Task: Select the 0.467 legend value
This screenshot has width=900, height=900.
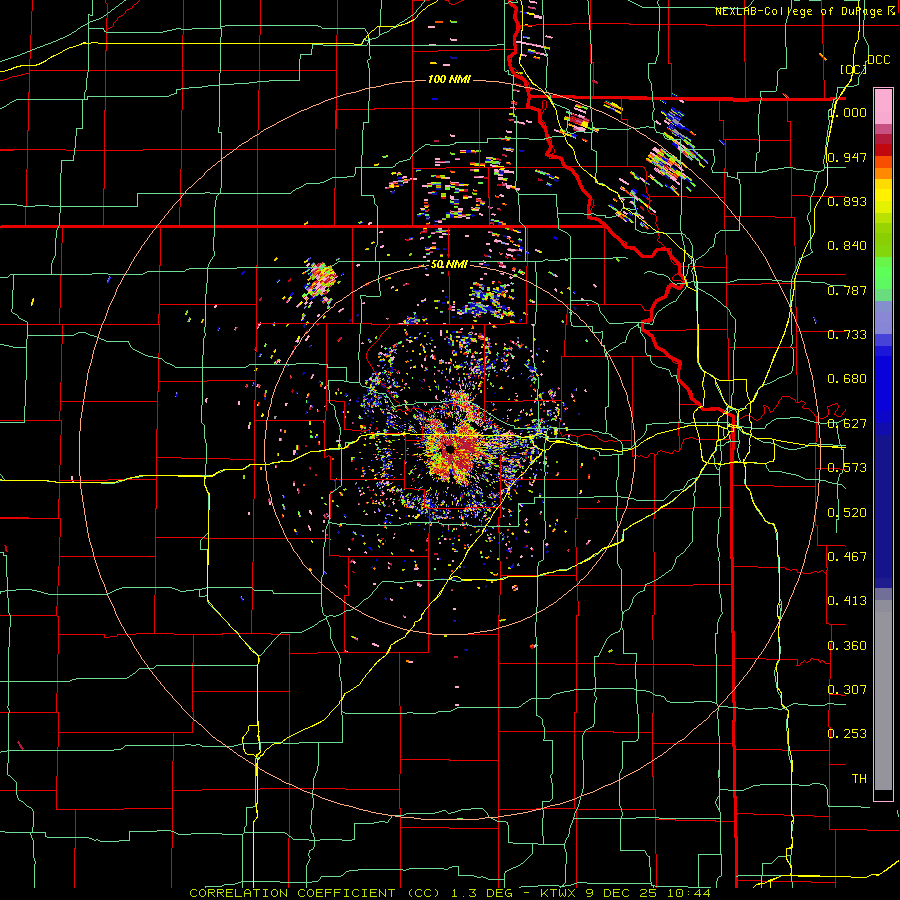Action: point(847,557)
